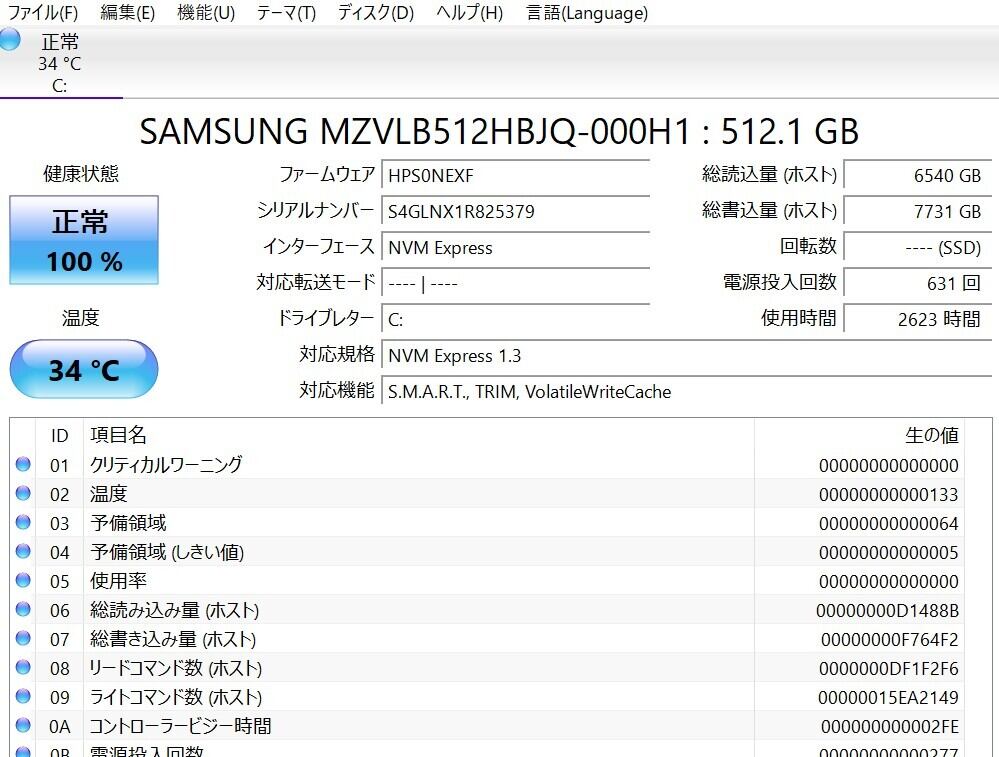Viewport: 999px width, 757px height.
Task: Click the 項目名 column header
Action: [x=118, y=435]
